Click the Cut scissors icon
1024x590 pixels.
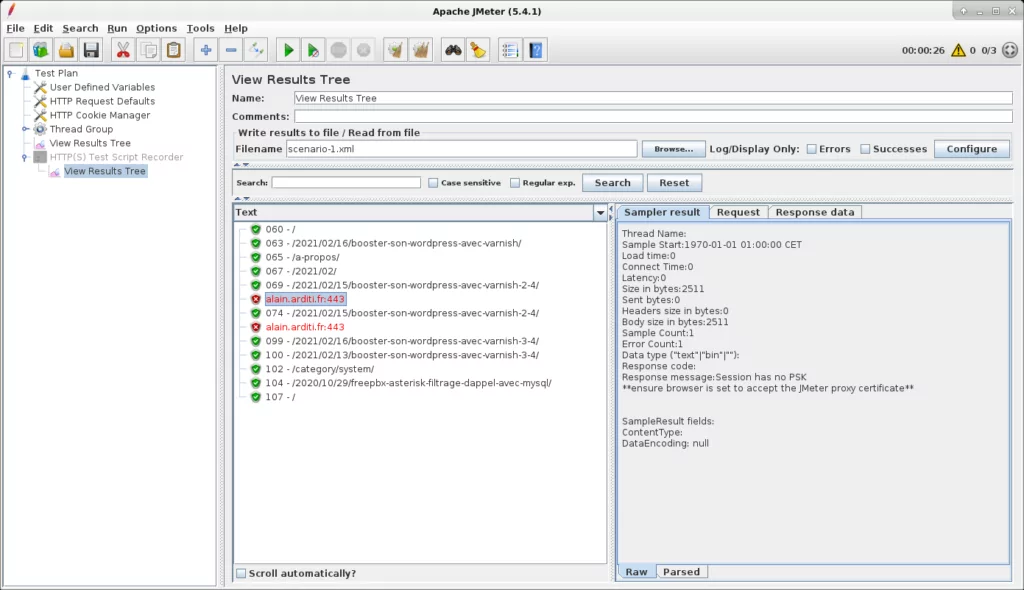coord(123,50)
